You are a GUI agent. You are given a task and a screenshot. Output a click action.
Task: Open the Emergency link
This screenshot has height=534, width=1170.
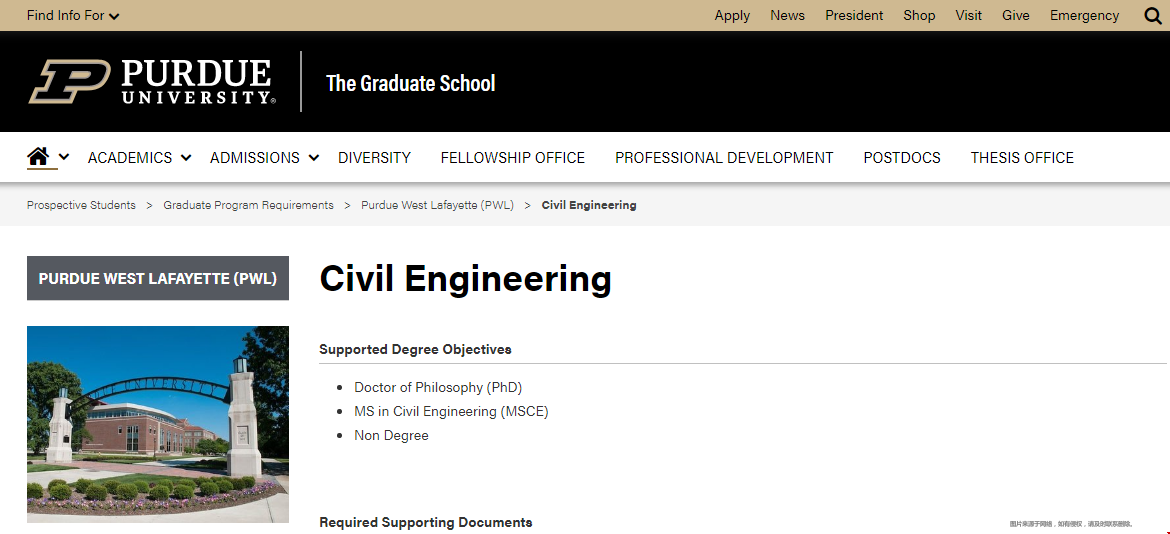coord(1084,15)
